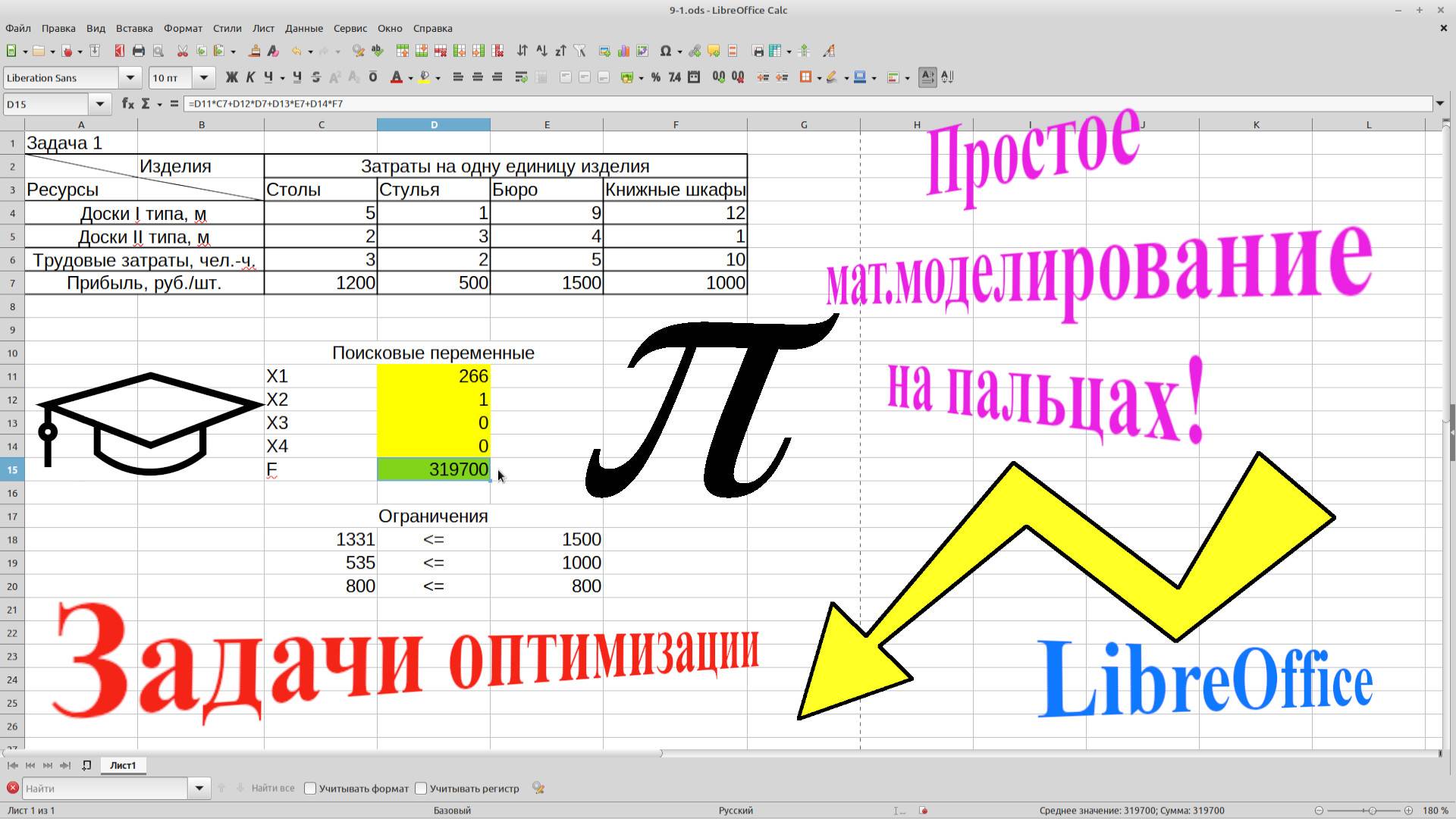Select the Cut (scissors) icon
Screen dimensions: 1456x819
point(182,51)
